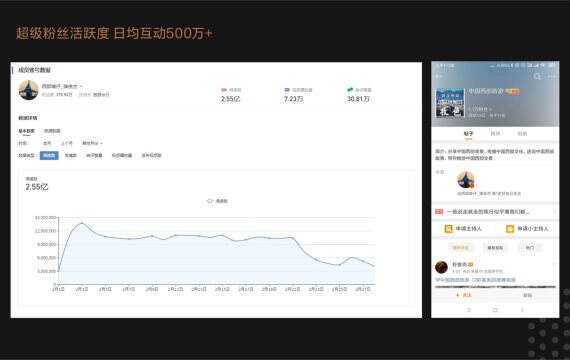The height and width of the screenshot is (360, 570).
Task: Open the custom time range dropdown
Action: (x=92, y=143)
